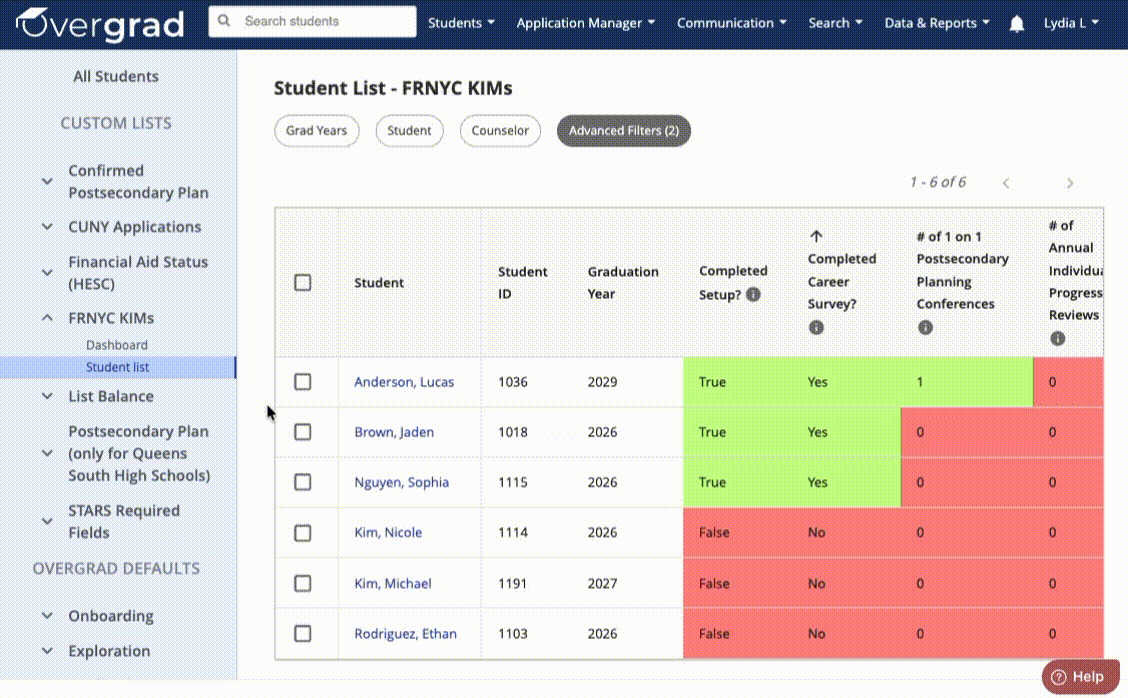Viewport: 1128px width, 698px height.
Task: Open Kim, Michael student profile
Action: [393, 584]
